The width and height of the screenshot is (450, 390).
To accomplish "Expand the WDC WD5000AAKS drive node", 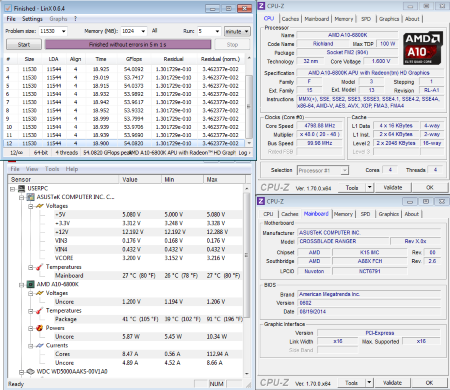I will pyautogui.click(x=21, y=372).
